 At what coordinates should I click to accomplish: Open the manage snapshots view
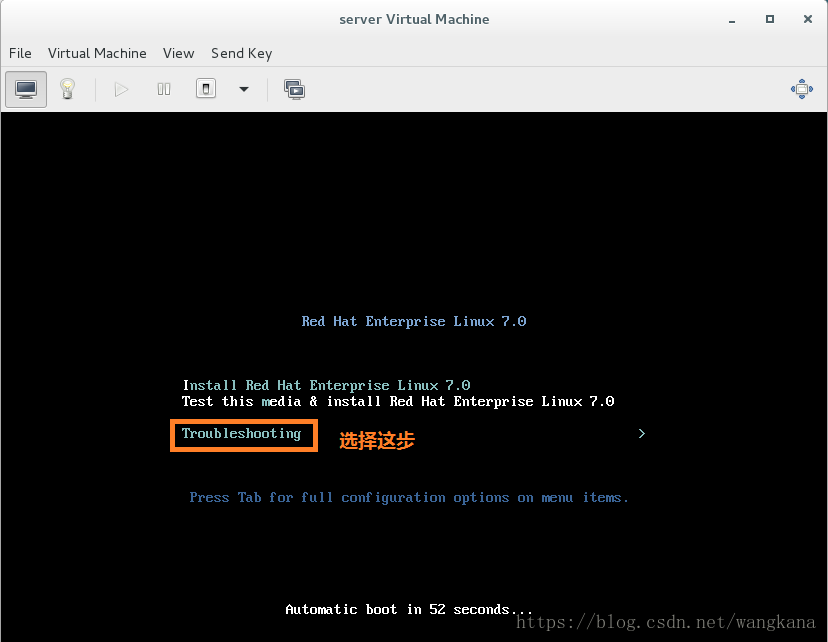tap(294, 89)
